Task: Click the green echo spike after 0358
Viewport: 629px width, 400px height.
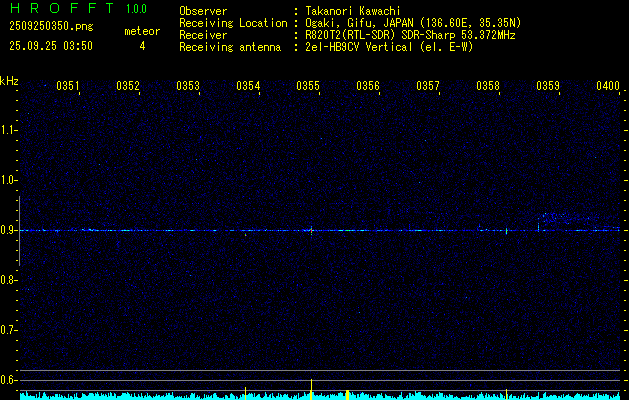Action: coord(507,231)
